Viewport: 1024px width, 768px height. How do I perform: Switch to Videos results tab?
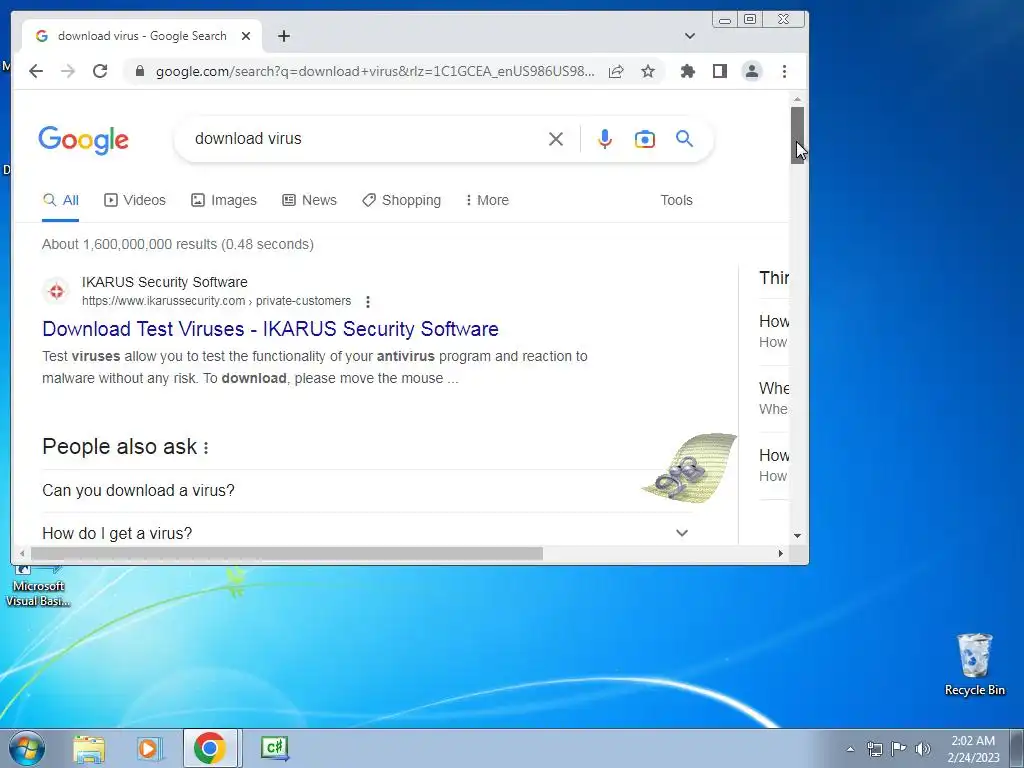(x=135, y=200)
